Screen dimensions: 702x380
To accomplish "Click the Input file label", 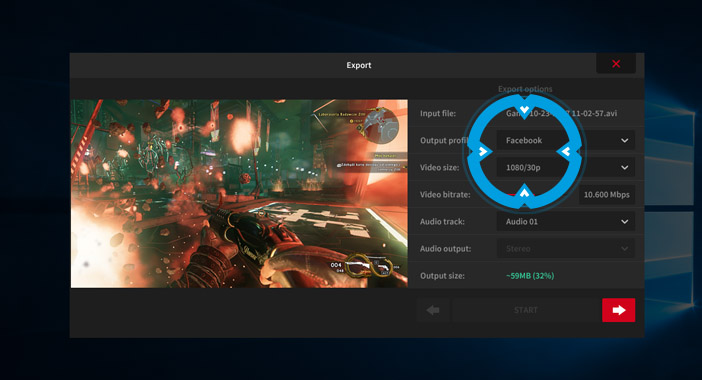I will [x=438, y=113].
